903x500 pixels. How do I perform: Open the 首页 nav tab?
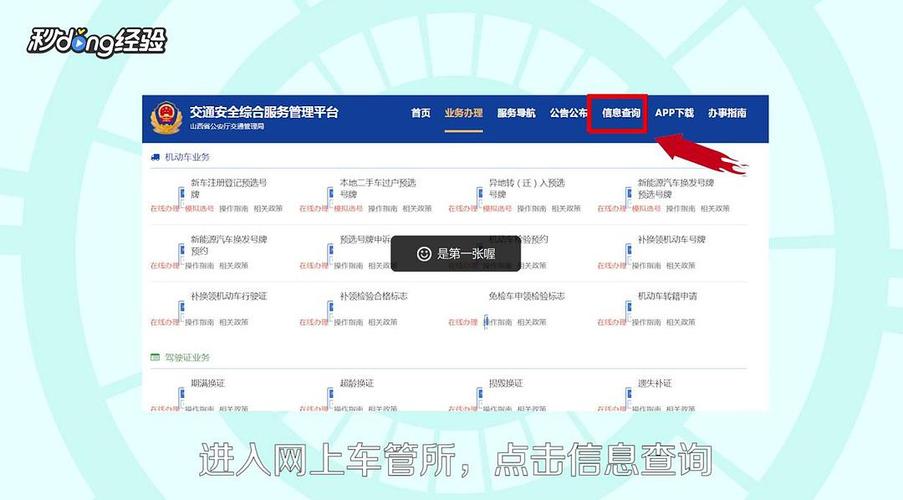coord(420,113)
